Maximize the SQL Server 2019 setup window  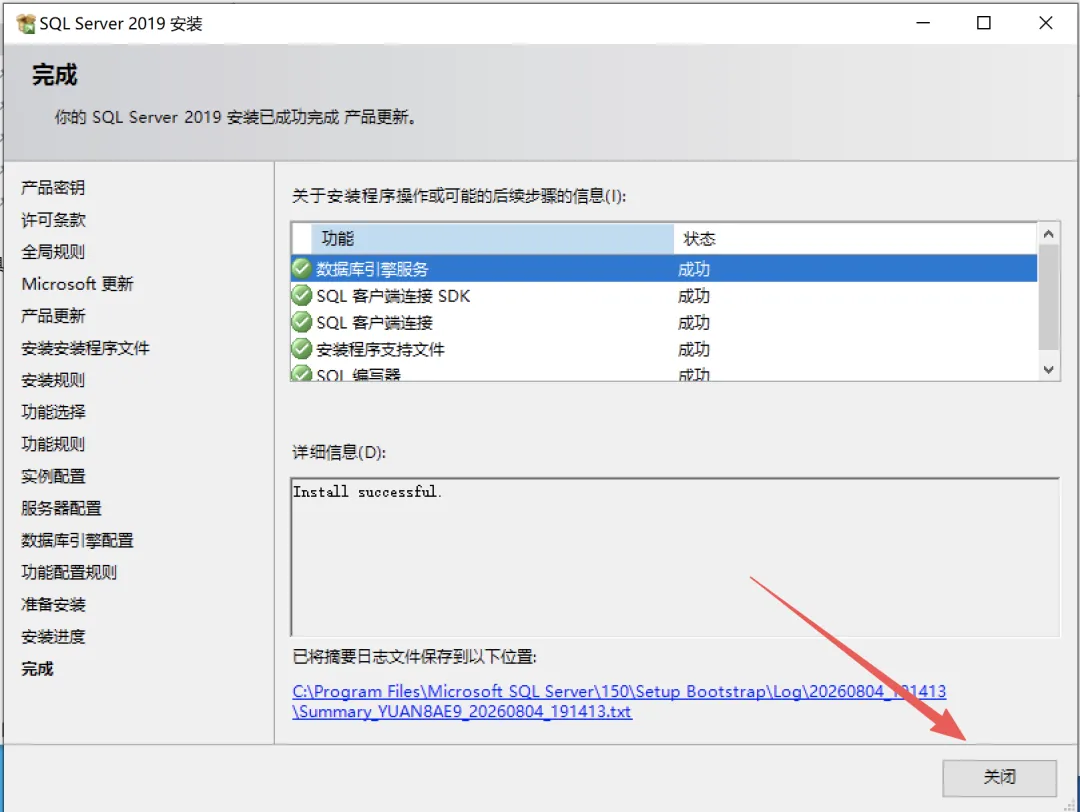984,23
